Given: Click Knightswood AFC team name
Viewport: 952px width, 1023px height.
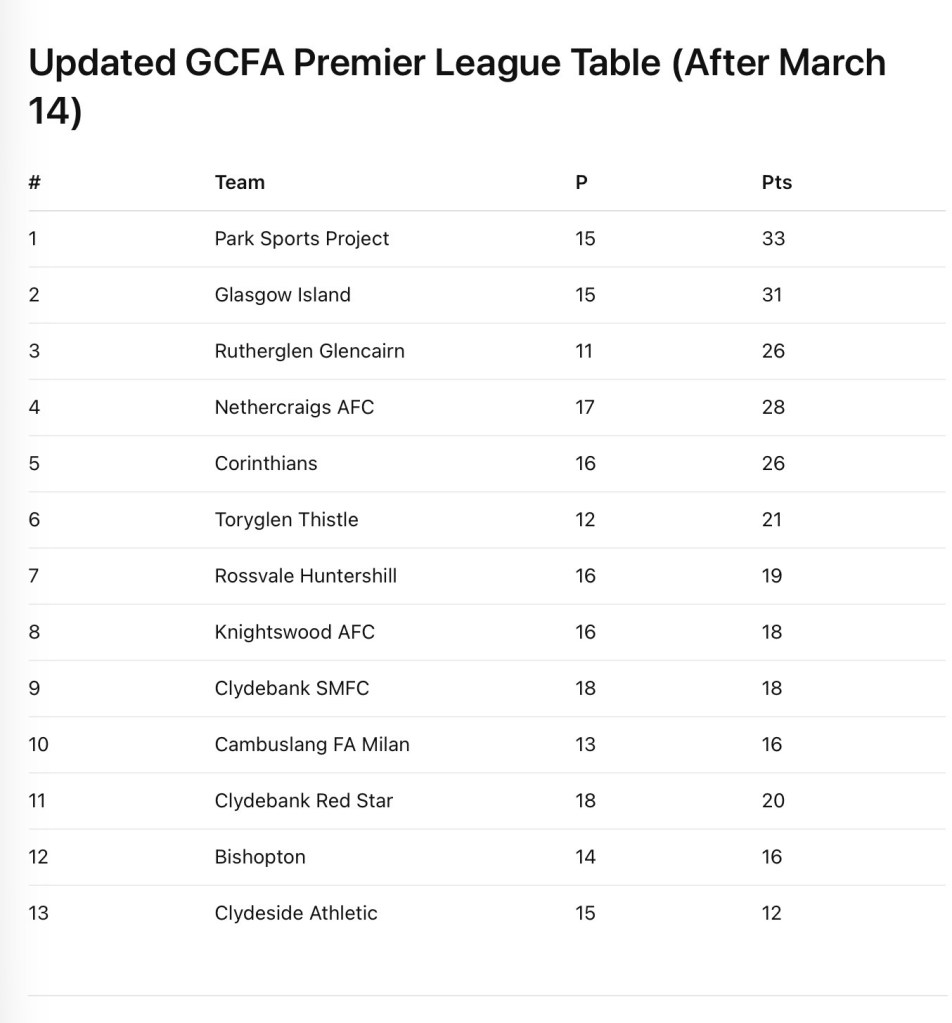Looking at the screenshot, I should point(294,631).
